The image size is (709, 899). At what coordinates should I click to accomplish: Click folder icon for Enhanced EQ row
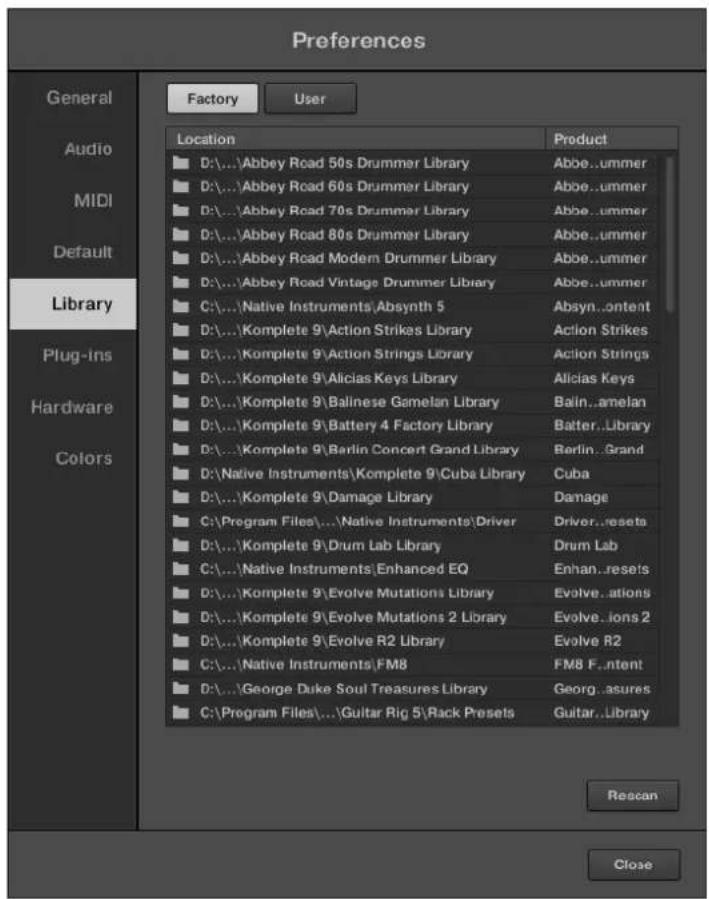pyautogui.click(x=181, y=569)
